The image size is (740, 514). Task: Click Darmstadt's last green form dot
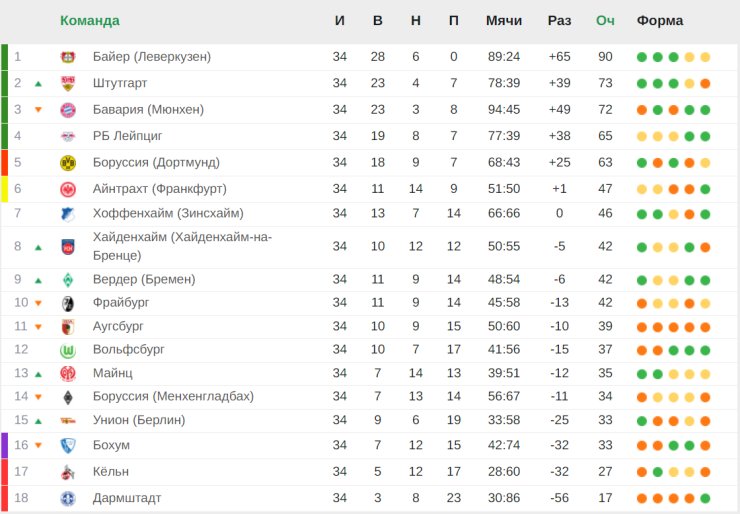coord(705,498)
